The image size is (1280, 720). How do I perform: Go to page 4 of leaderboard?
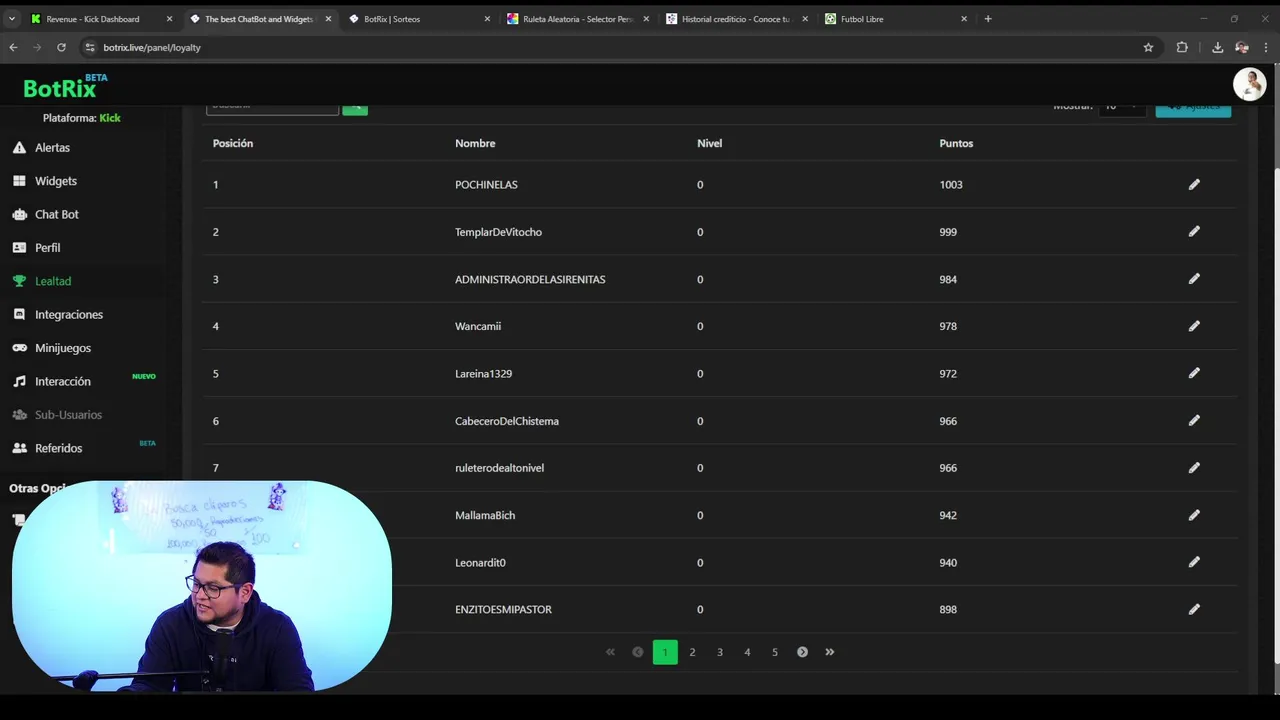tap(747, 652)
